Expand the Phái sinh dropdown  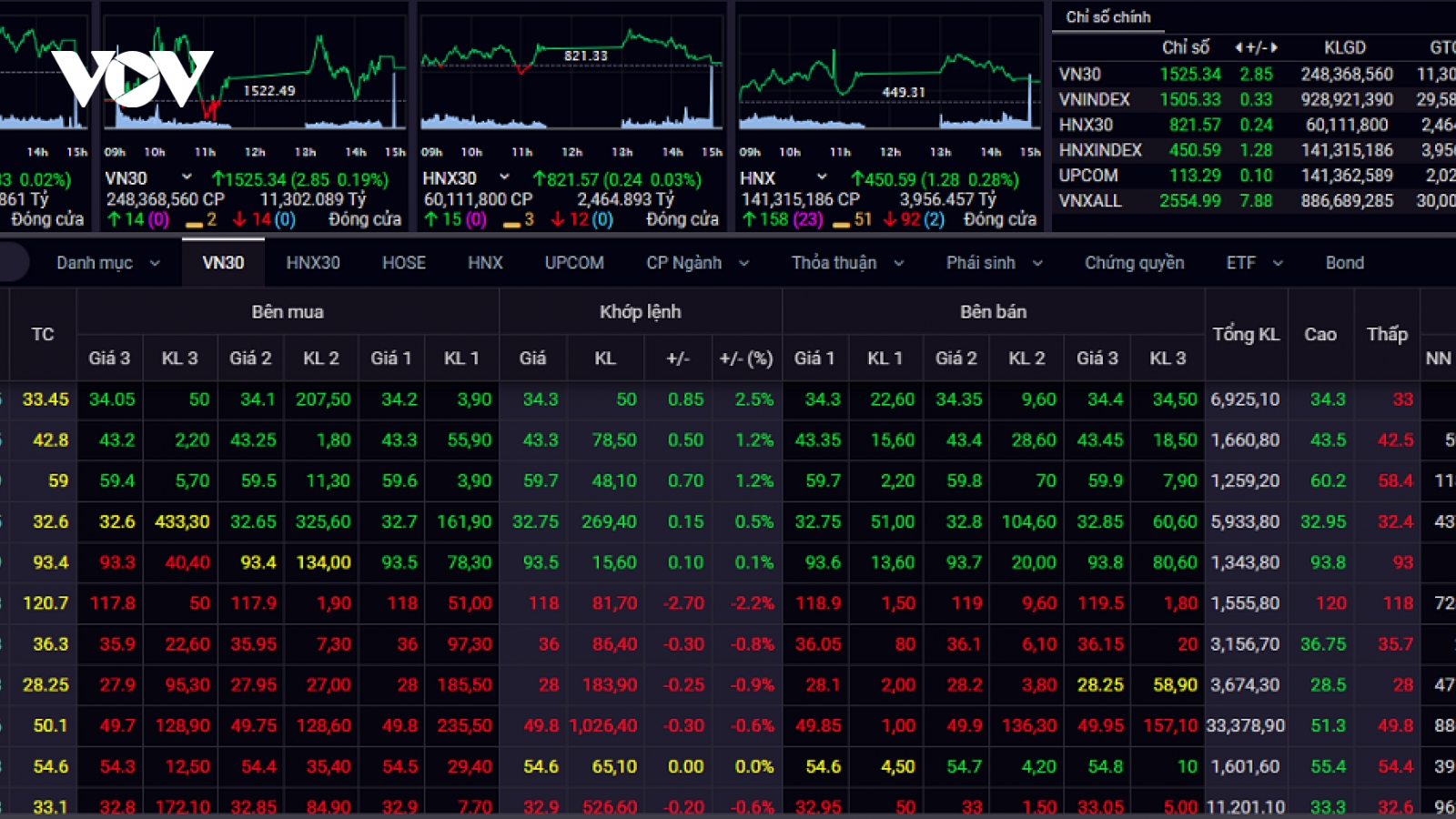point(995,263)
